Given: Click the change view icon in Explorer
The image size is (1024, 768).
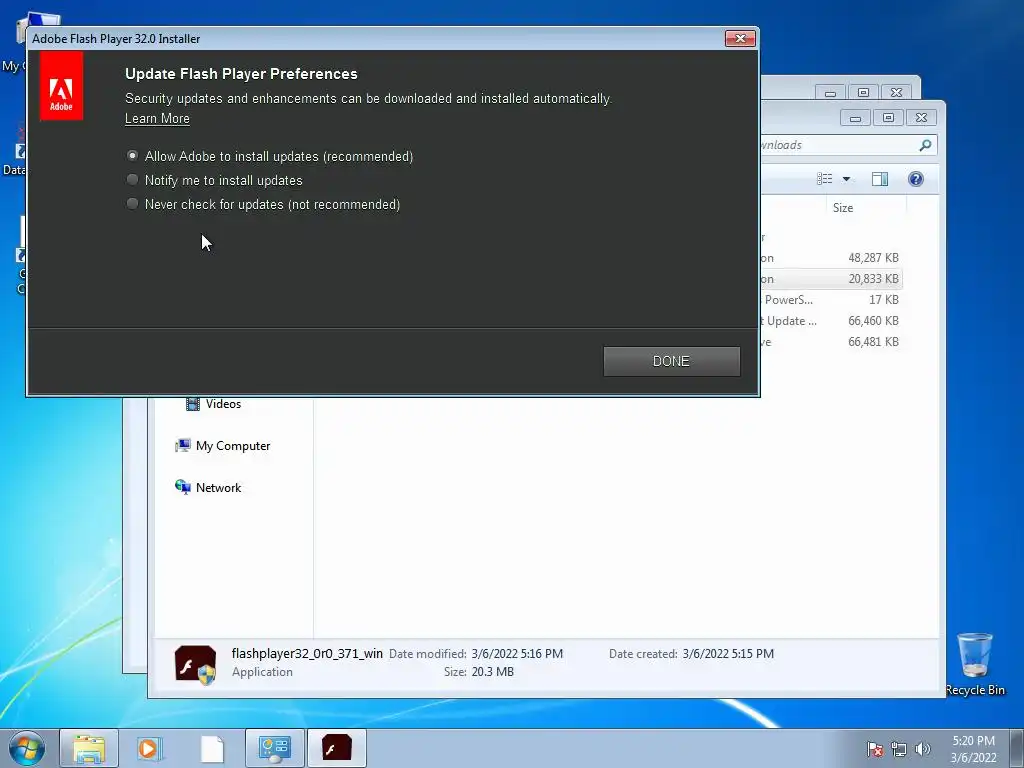Looking at the screenshot, I should pos(825,179).
